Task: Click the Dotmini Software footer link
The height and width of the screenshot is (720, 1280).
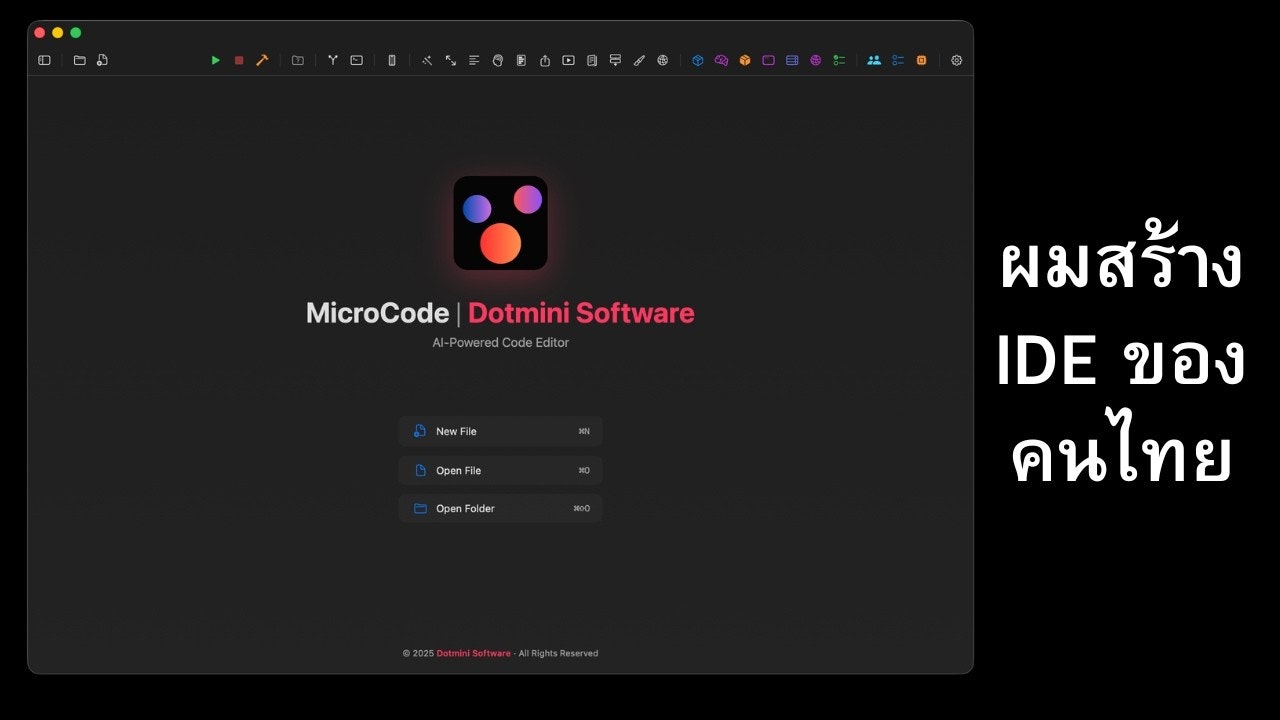Action: (x=473, y=653)
